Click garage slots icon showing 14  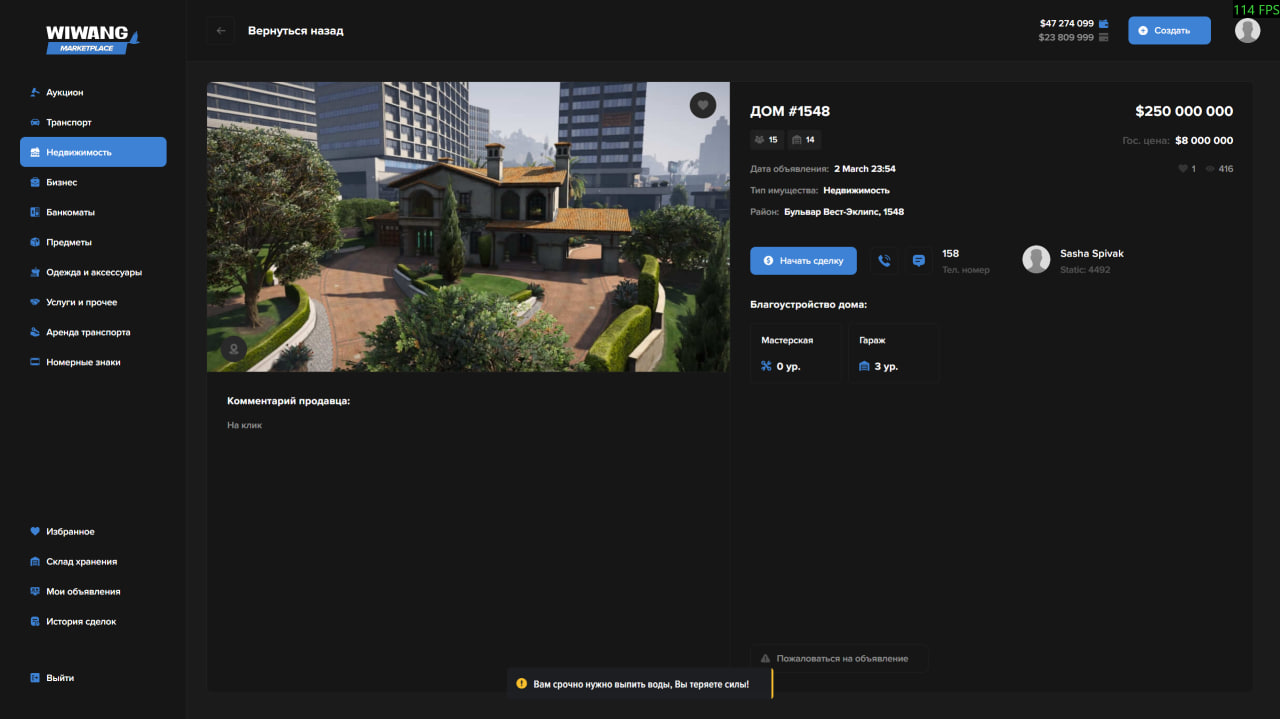[x=796, y=140]
